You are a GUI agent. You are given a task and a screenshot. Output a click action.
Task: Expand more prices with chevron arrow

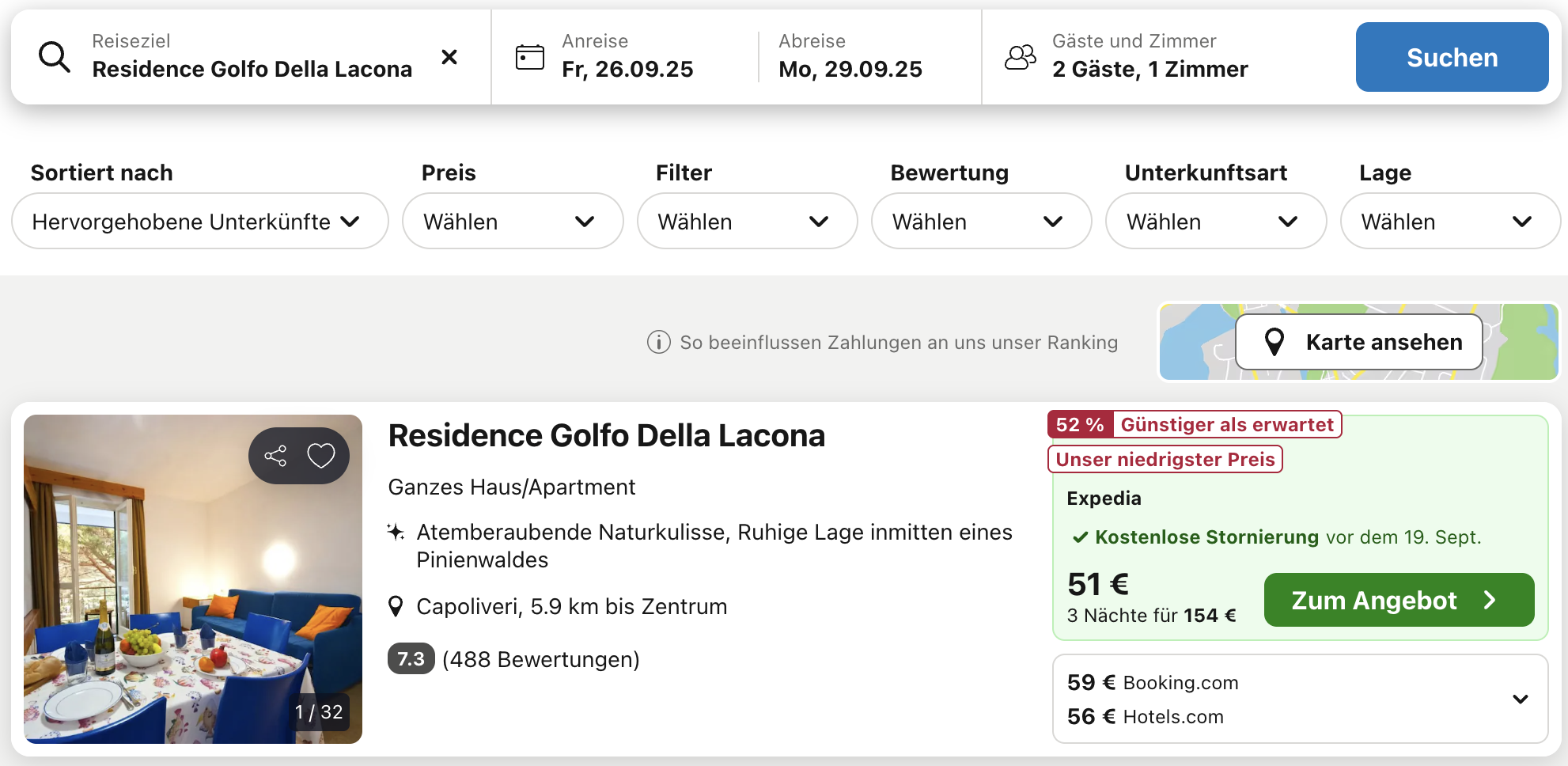(1521, 699)
